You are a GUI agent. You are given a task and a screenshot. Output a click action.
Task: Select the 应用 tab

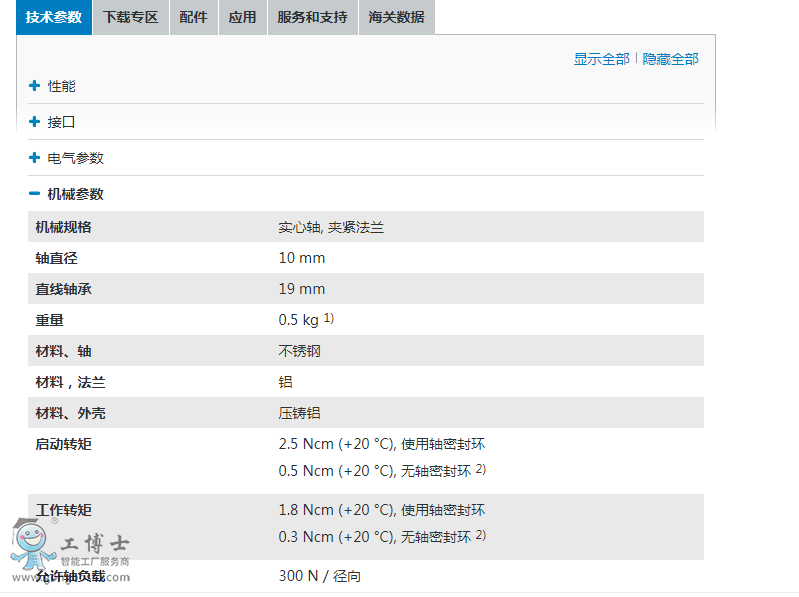tap(242, 17)
